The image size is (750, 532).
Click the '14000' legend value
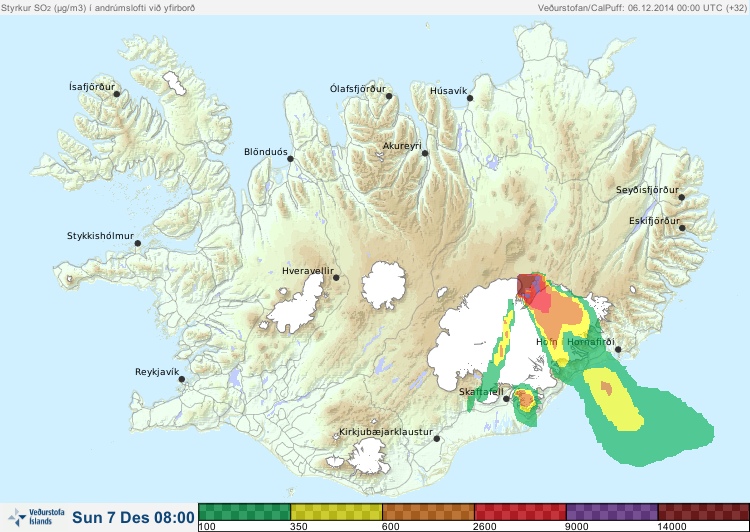pos(672,527)
